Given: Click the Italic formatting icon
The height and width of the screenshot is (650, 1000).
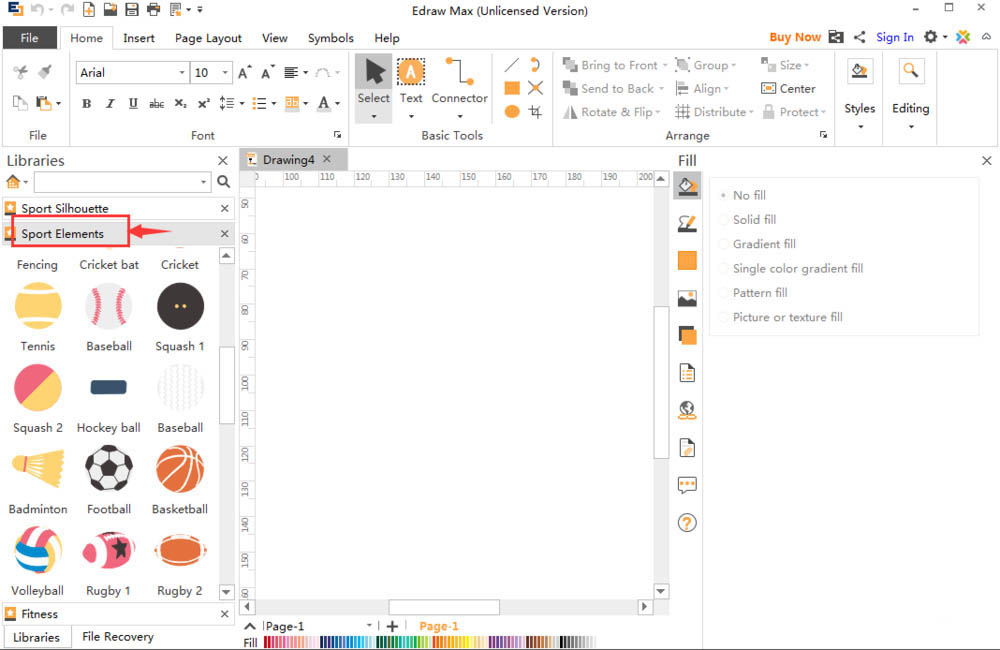Looking at the screenshot, I should [109, 104].
